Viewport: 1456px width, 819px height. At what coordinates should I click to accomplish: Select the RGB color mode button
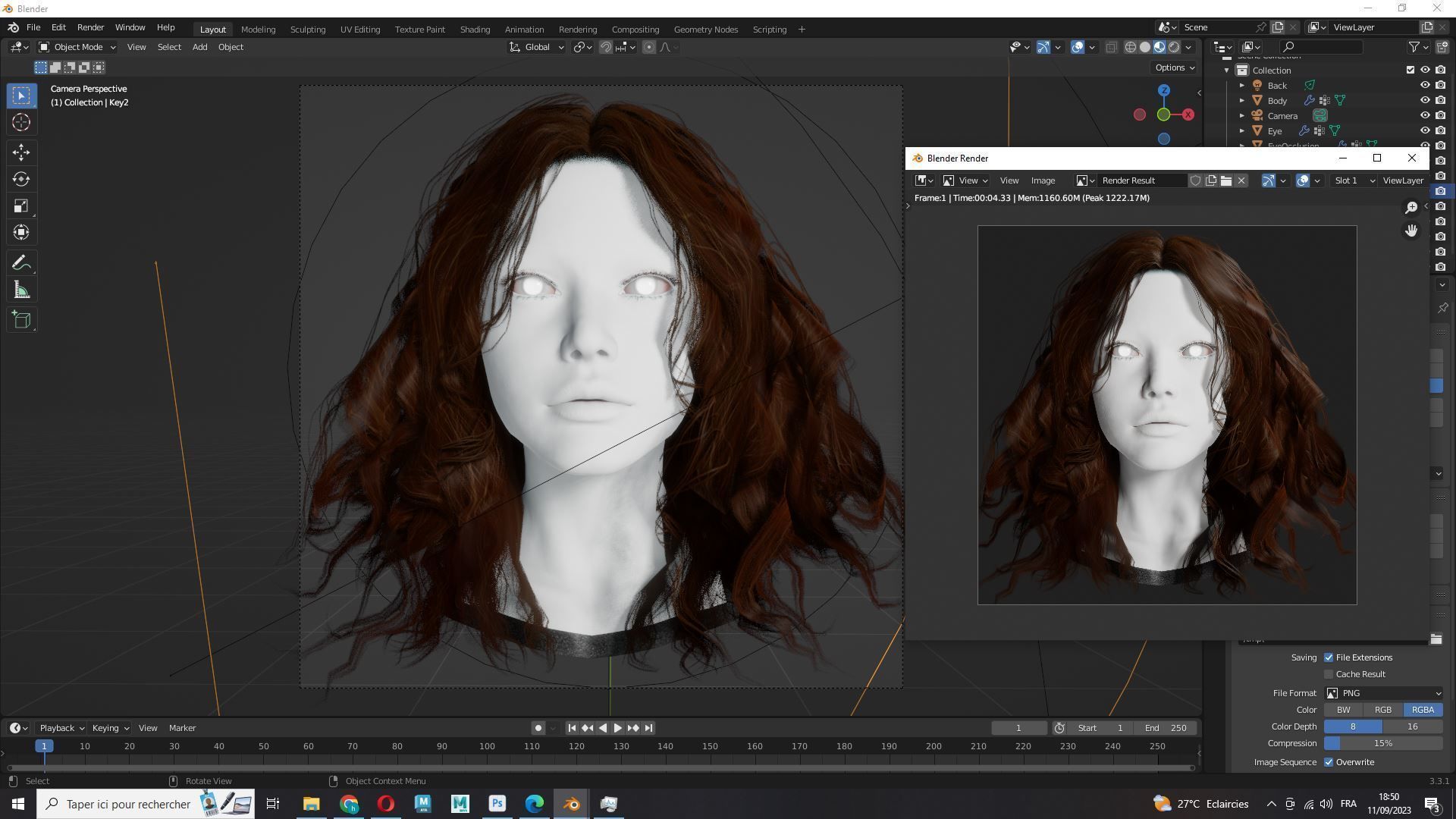pos(1383,710)
